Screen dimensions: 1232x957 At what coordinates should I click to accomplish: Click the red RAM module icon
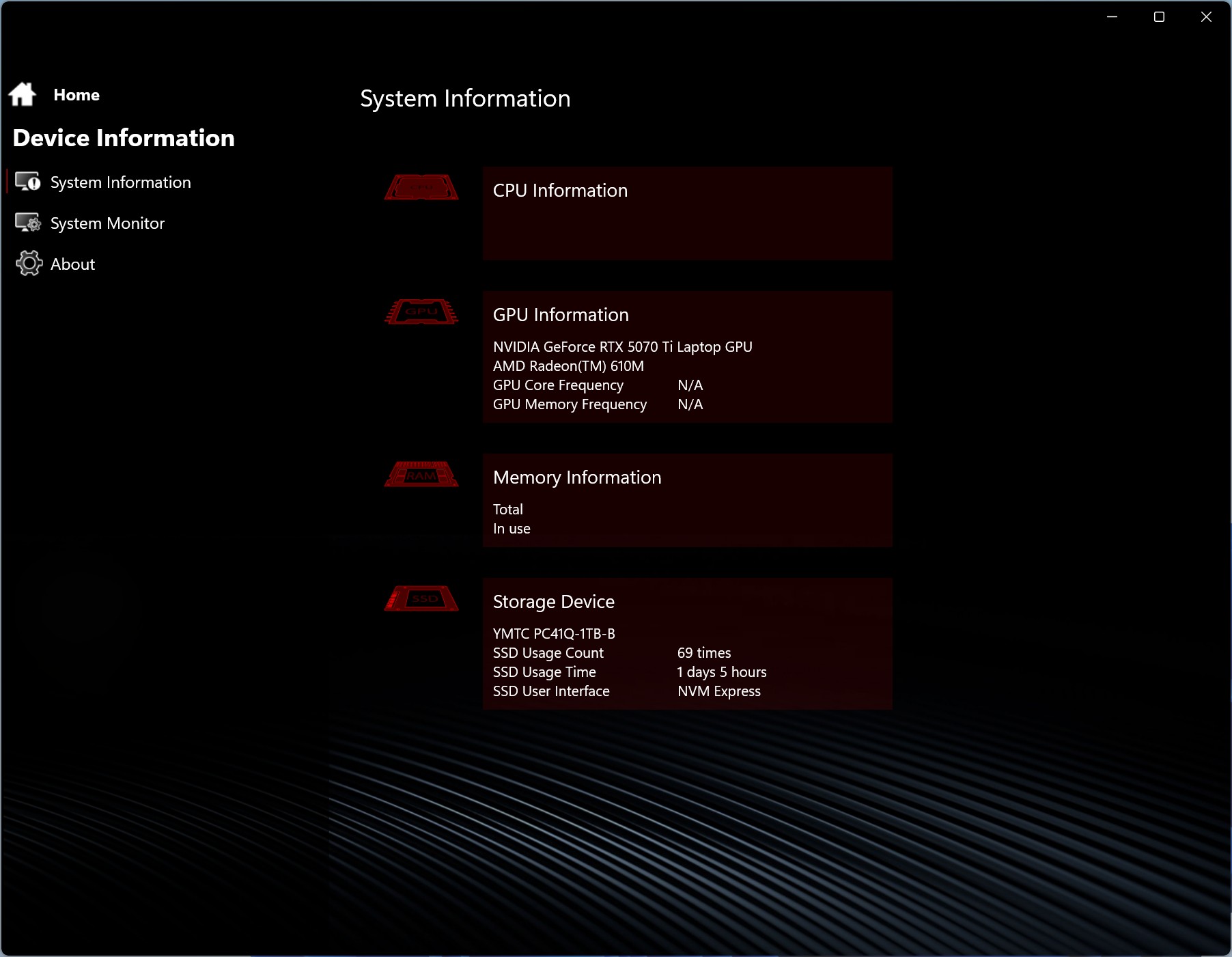421,474
